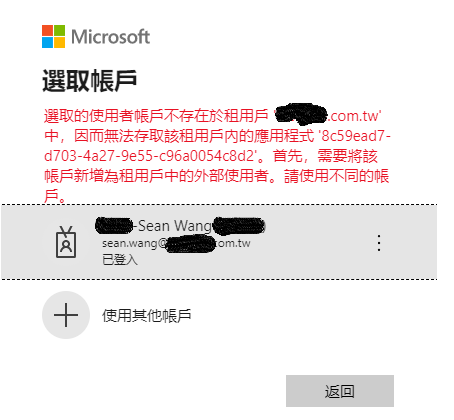The height and width of the screenshot is (420, 454).
Task: Click the 已登入 signed-in status text
Action: pos(120,259)
